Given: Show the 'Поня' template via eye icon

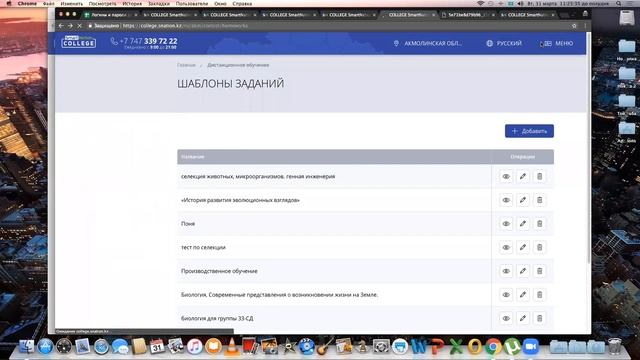Looking at the screenshot, I should pos(506,224).
